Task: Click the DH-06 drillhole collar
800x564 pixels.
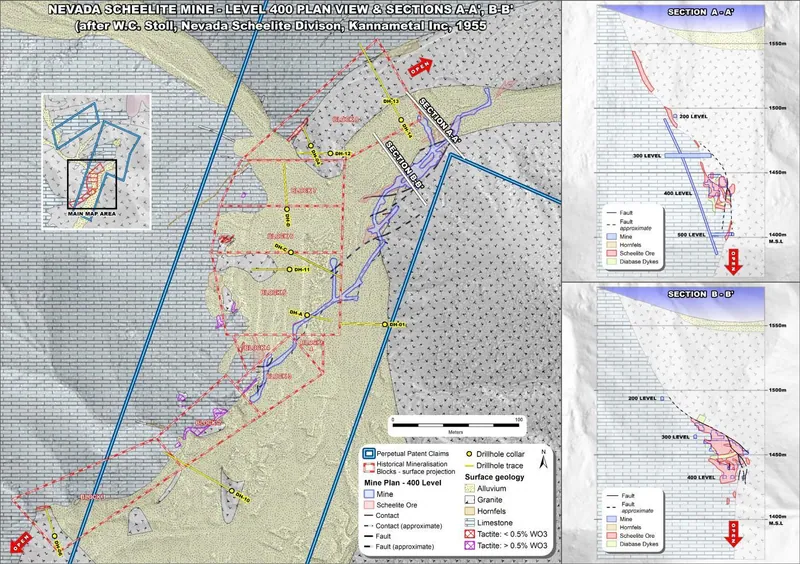Action: pos(54,536)
